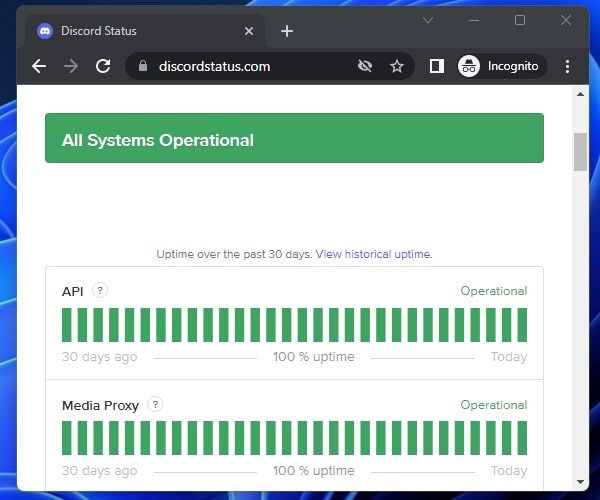
Task: Minimize the browser window
Action: [474, 20]
